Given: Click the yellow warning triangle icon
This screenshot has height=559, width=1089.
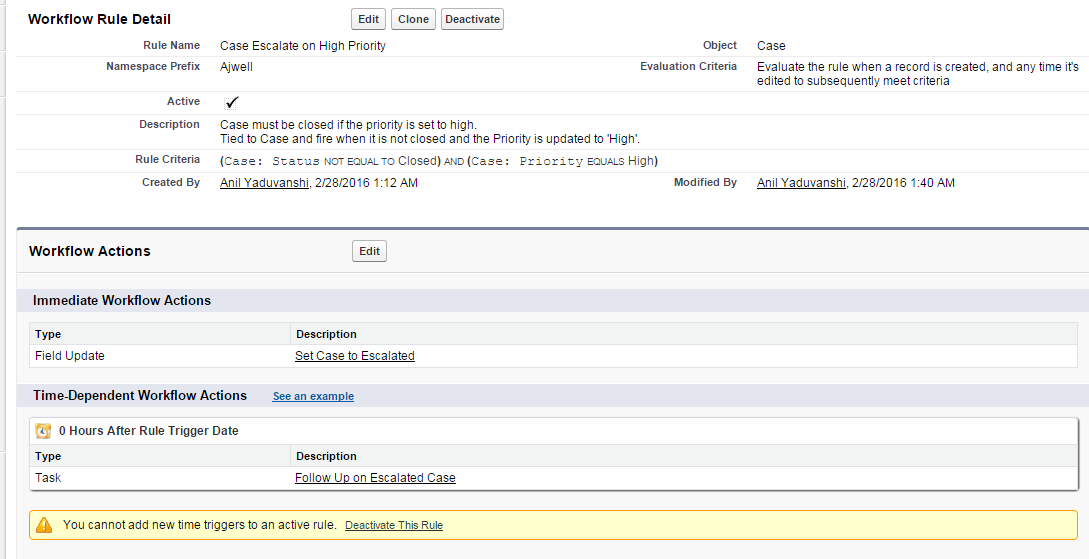Looking at the screenshot, I should click(44, 525).
